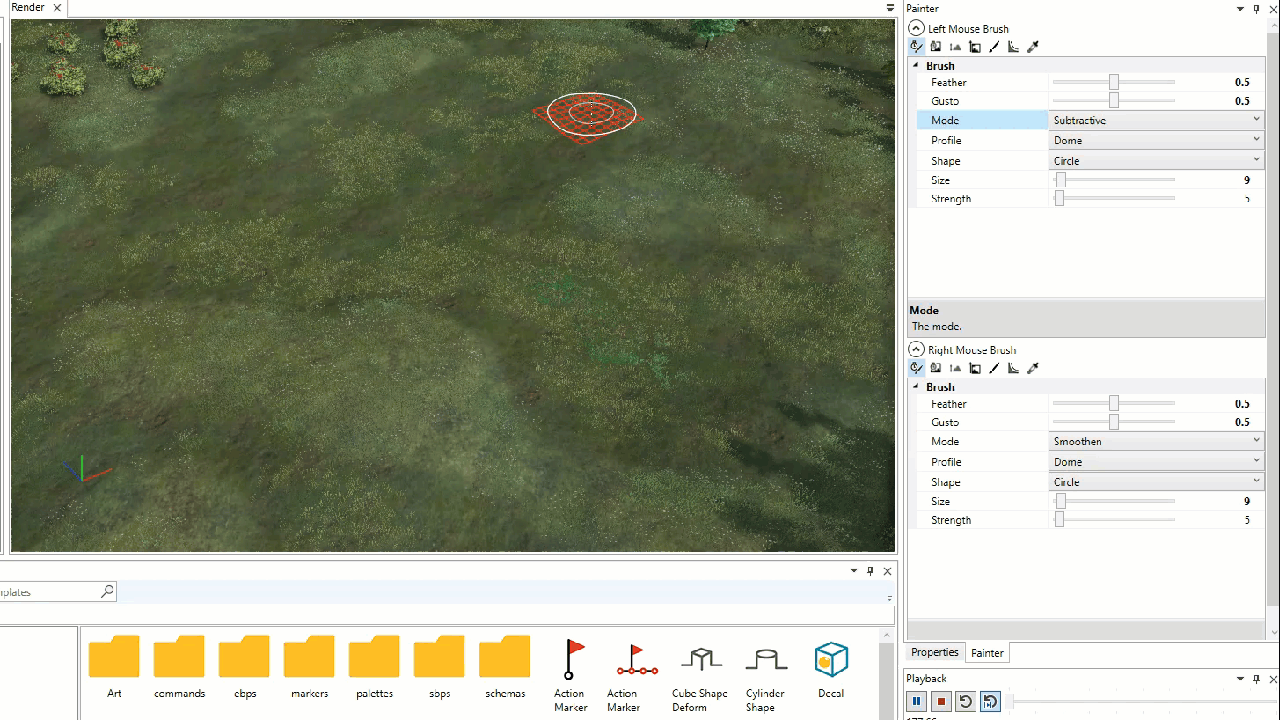Collapse the Left Mouse Brush section
The height and width of the screenshot is (720, 1280).
pos(916,29)
